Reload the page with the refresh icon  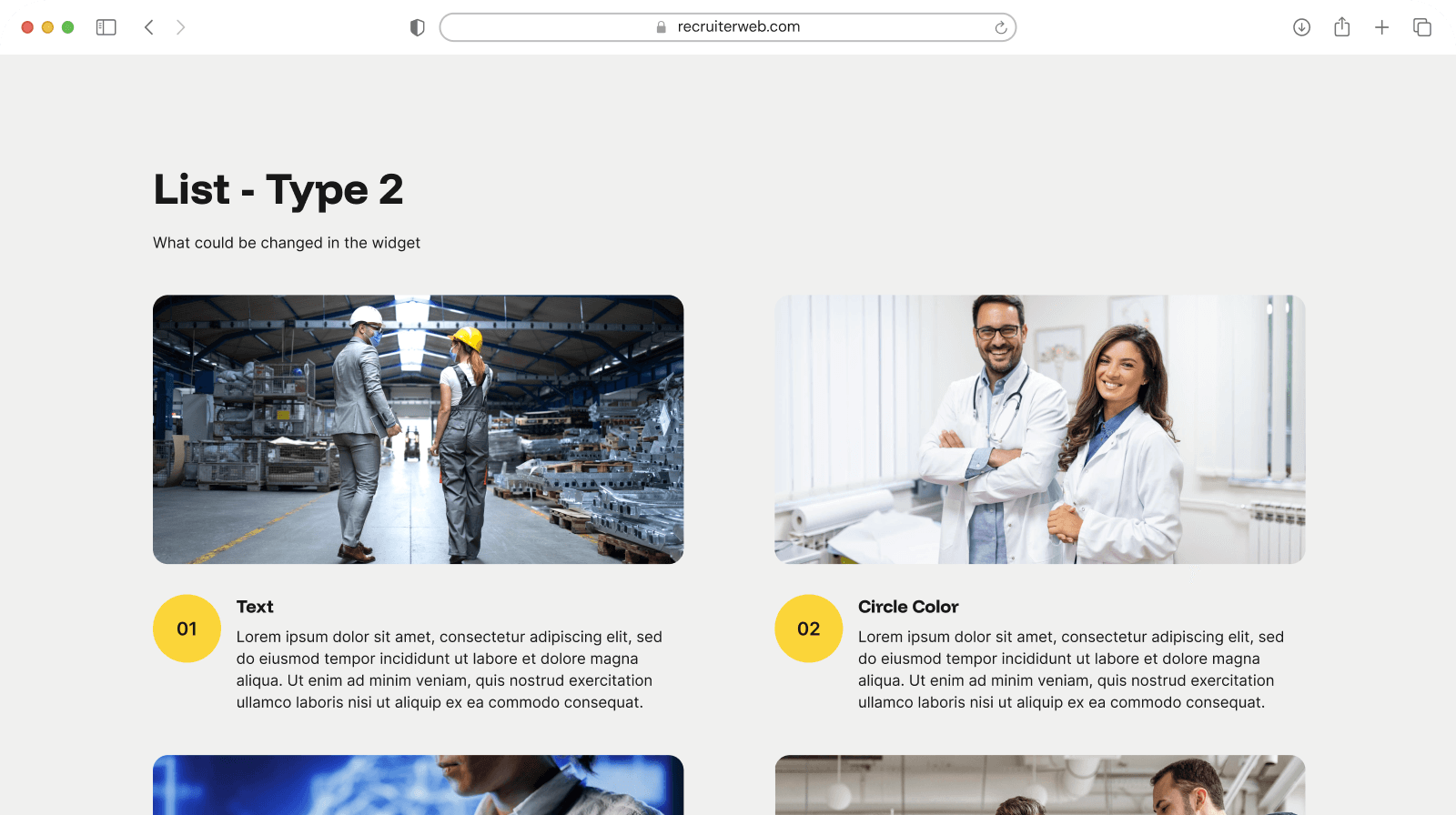[x=1000, y=27]
